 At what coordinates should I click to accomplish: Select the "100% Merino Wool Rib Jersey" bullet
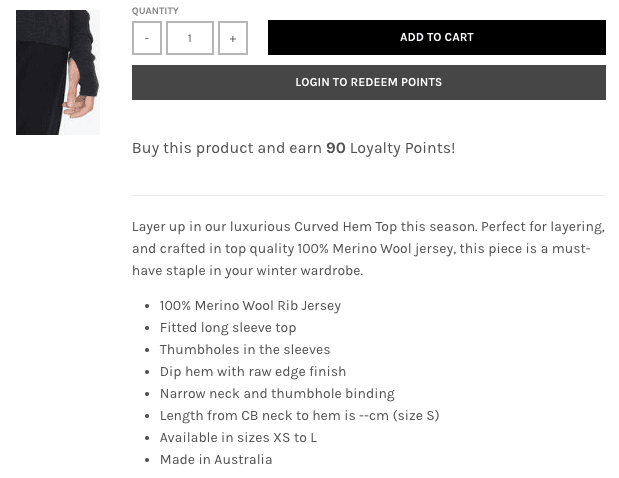[250, 306]
